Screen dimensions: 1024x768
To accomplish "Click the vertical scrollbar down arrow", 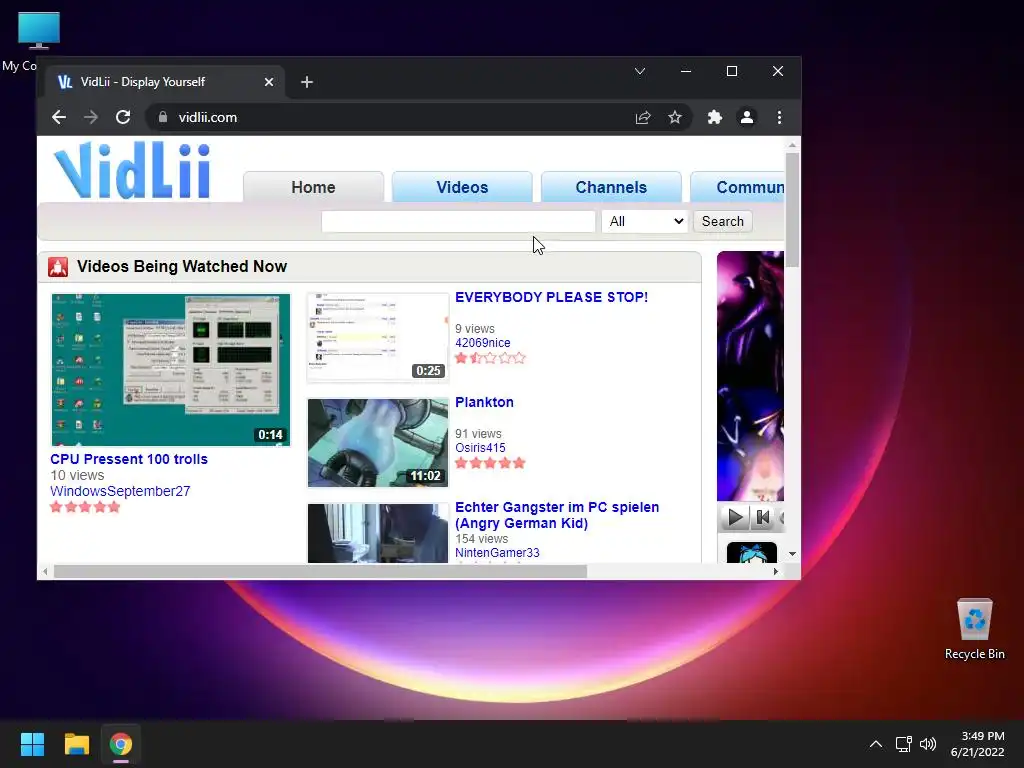I will [x=792, y=554].
